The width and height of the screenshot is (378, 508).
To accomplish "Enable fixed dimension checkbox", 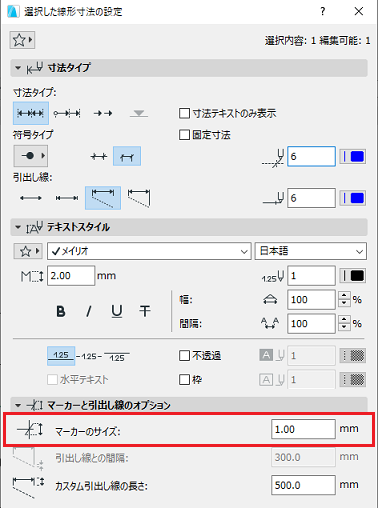I will tap(184, 135).
